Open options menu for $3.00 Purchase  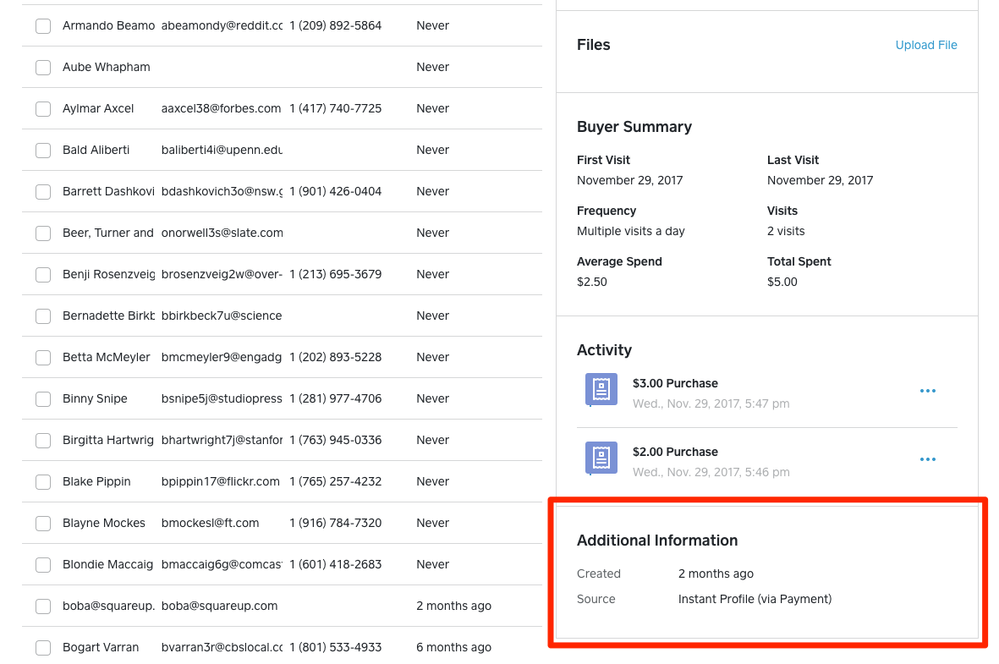point(927,391)
